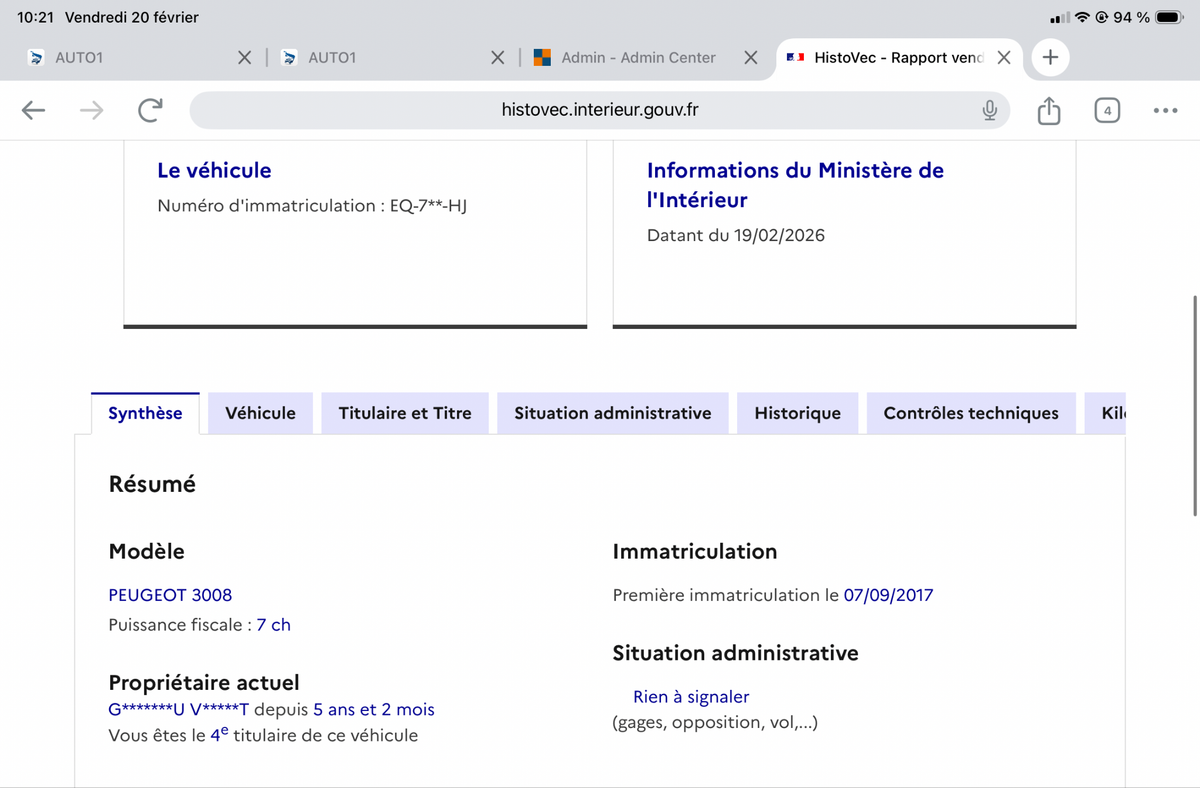This screenshot has width=1200, height=788.
Task: Tap the browser back arrow
Action: pyautogui.click(x=34, y=110)
